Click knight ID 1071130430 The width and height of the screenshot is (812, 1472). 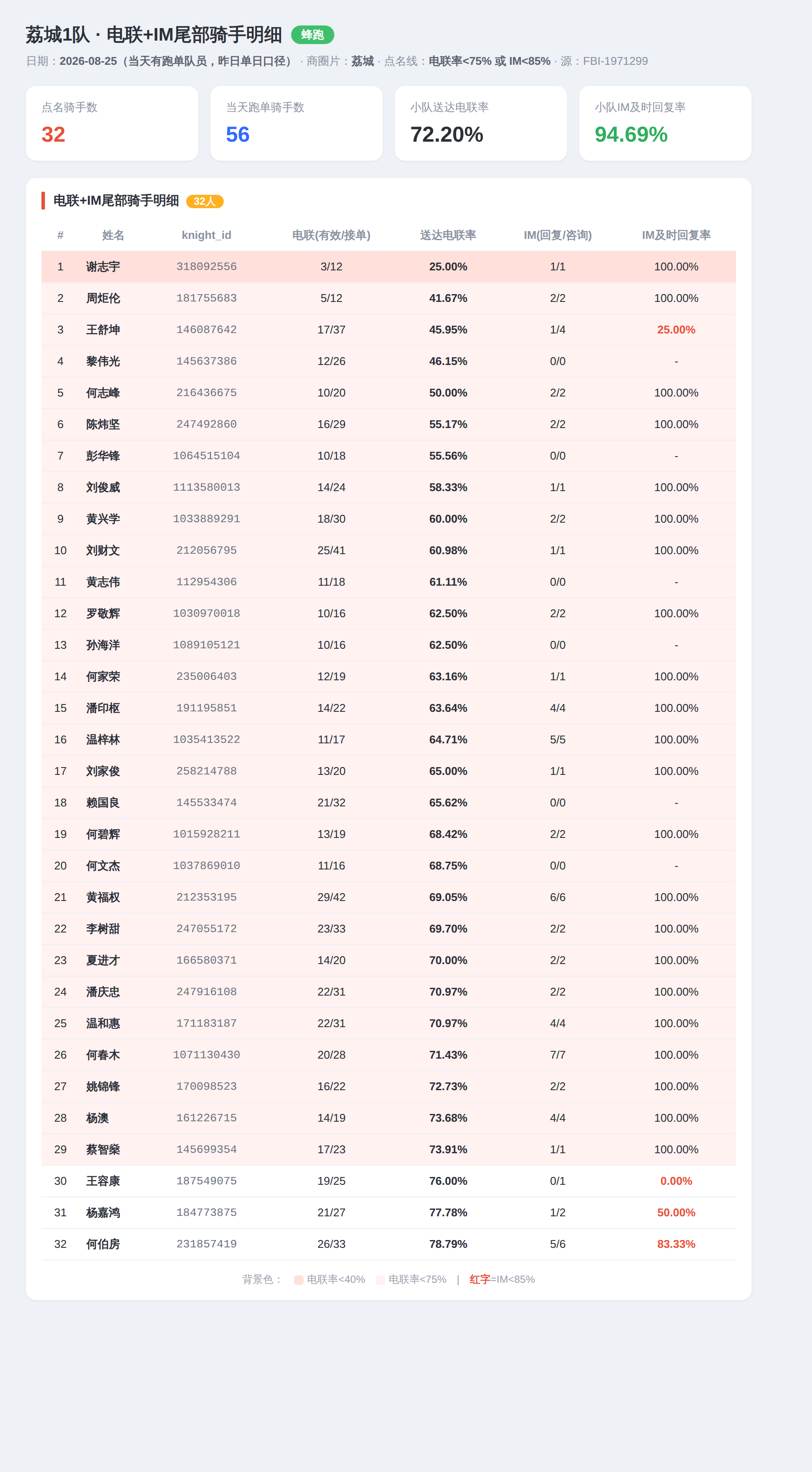tap(206, 1055)
